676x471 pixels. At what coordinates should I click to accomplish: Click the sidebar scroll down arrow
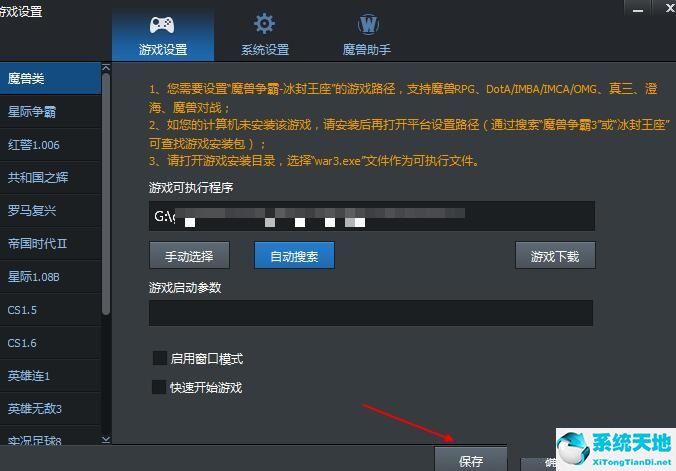(106, 440)
